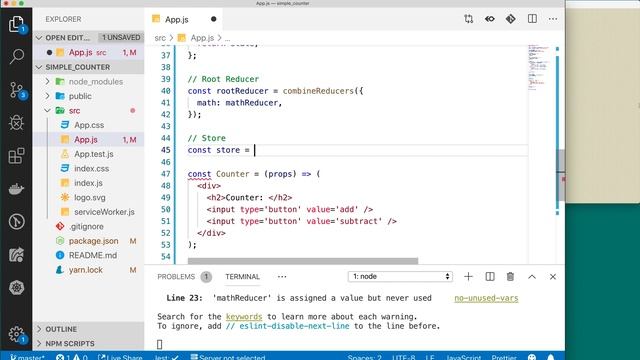This screenshot has width=640, height=360.
Task: Open the terminal selector dropdown '1: node'
Action: pos(400,276)
